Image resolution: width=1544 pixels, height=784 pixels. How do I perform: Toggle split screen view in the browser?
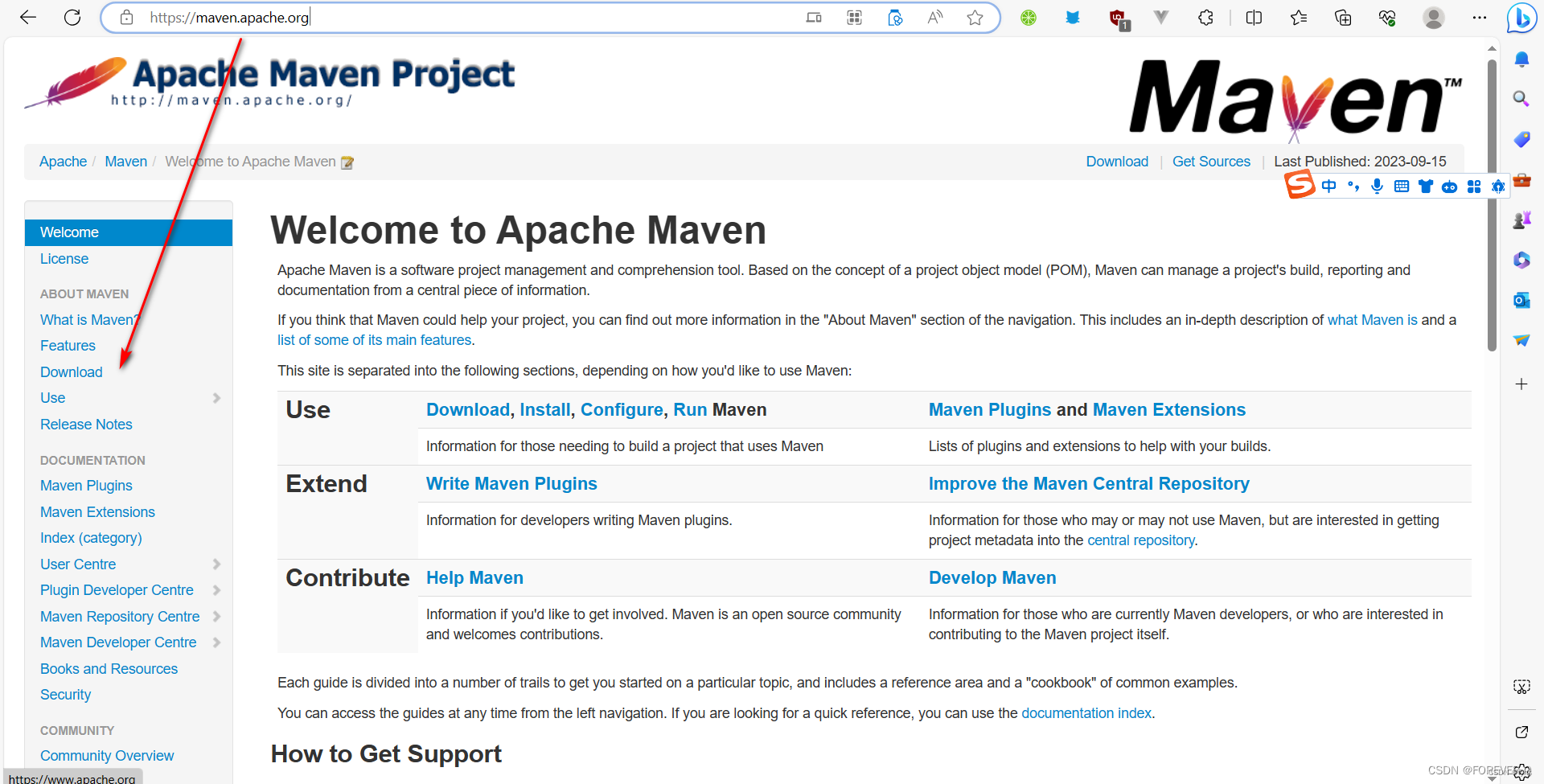pyautogui.click(x=1254, y=17)
